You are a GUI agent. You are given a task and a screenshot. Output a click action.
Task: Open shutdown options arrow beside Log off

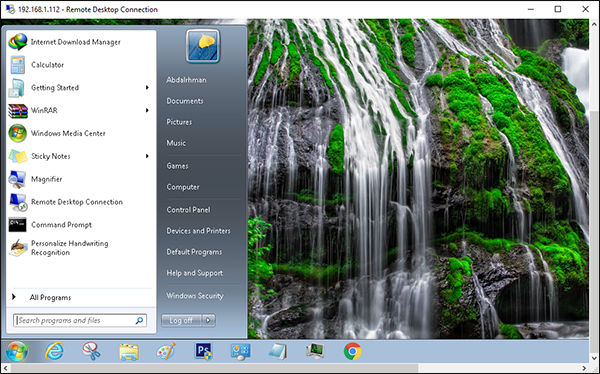209,320
